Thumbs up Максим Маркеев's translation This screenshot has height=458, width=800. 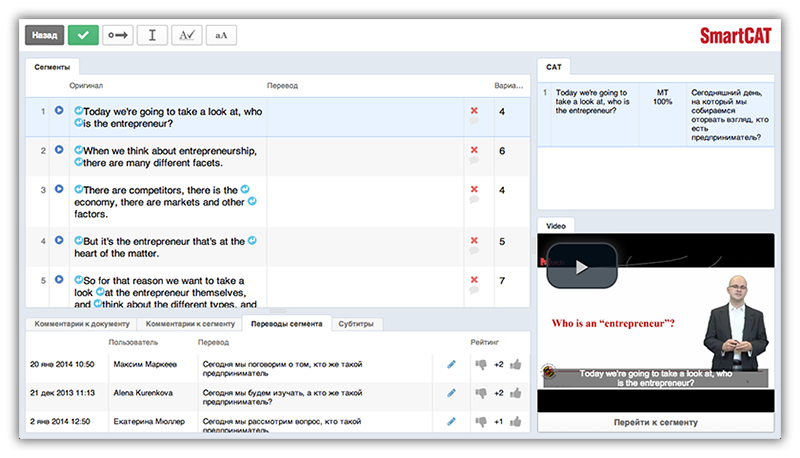point(516,364)
